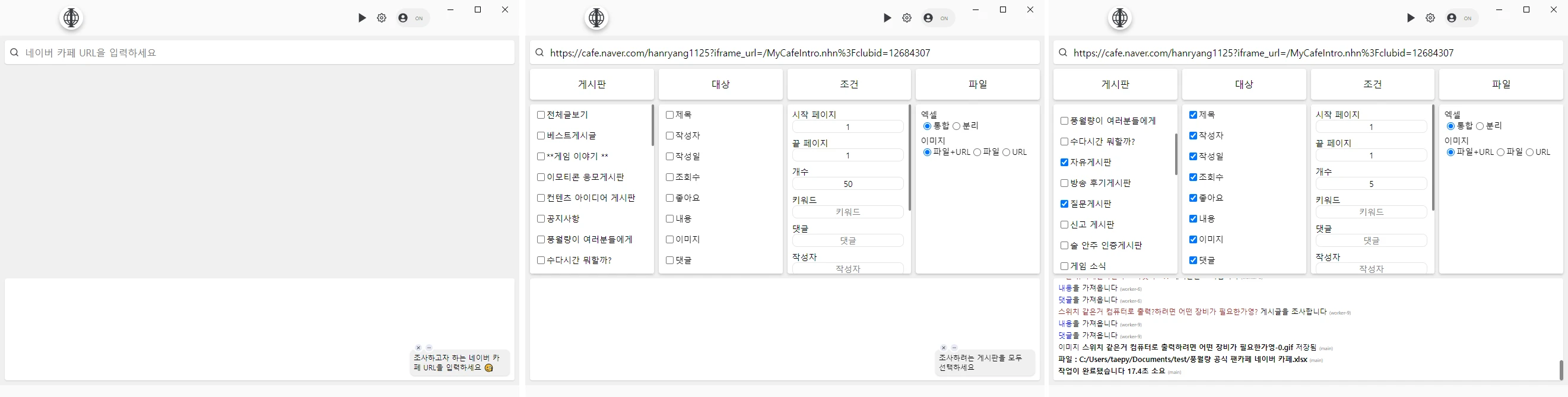Uncheck 조회수 target in right window
The height and width of the screenshot is (397, 1568).
(1193, 177)
